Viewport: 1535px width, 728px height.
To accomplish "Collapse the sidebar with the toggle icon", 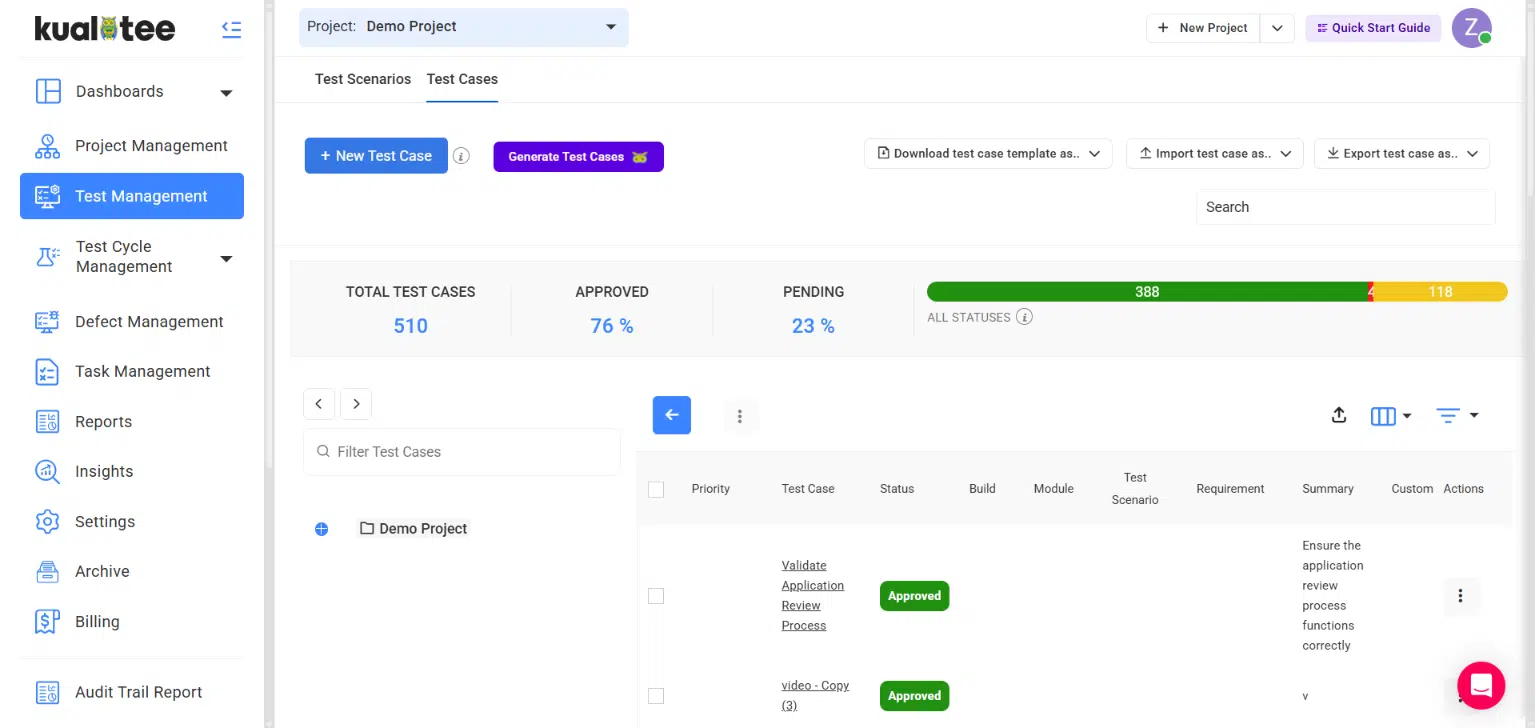I will [x=231, y=29].
